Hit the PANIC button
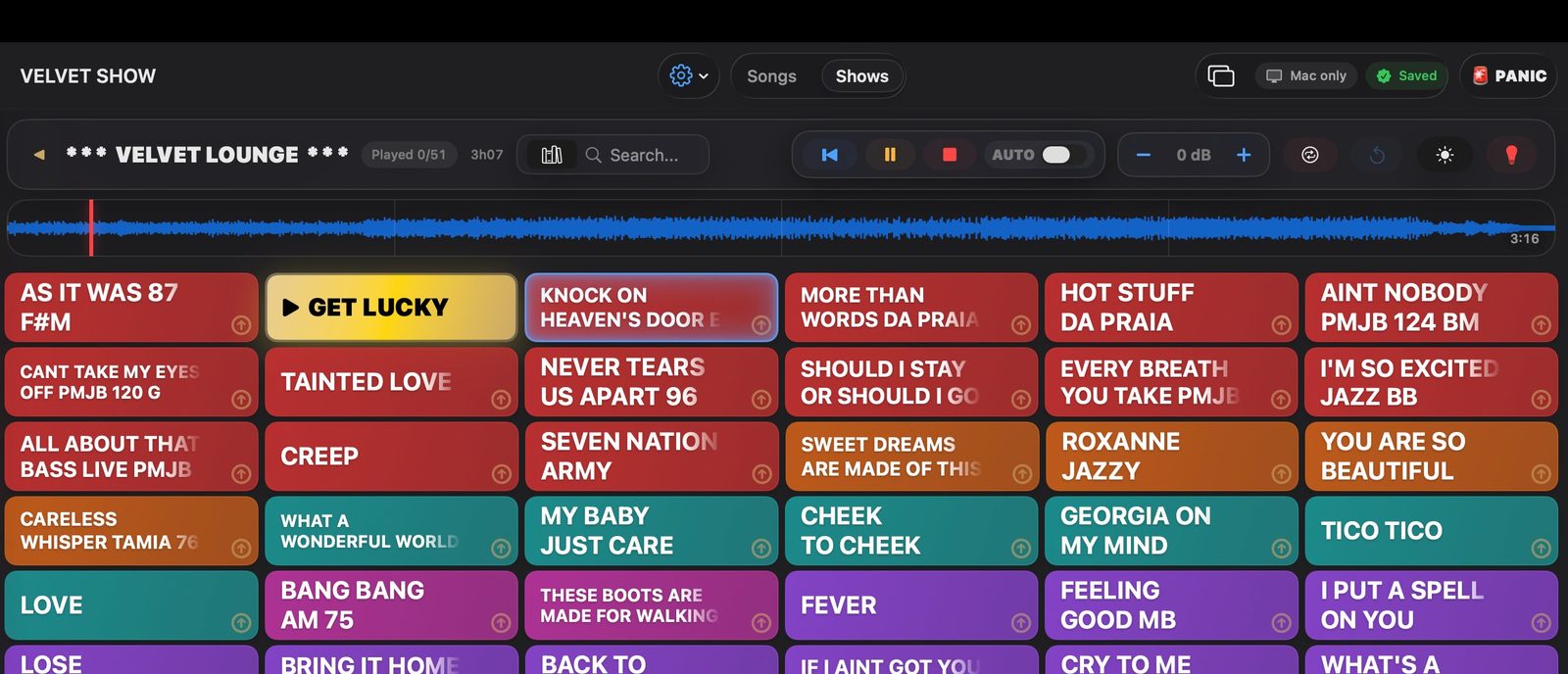The width and height of the screenshot is (1568, 674). coord(1509,75)
